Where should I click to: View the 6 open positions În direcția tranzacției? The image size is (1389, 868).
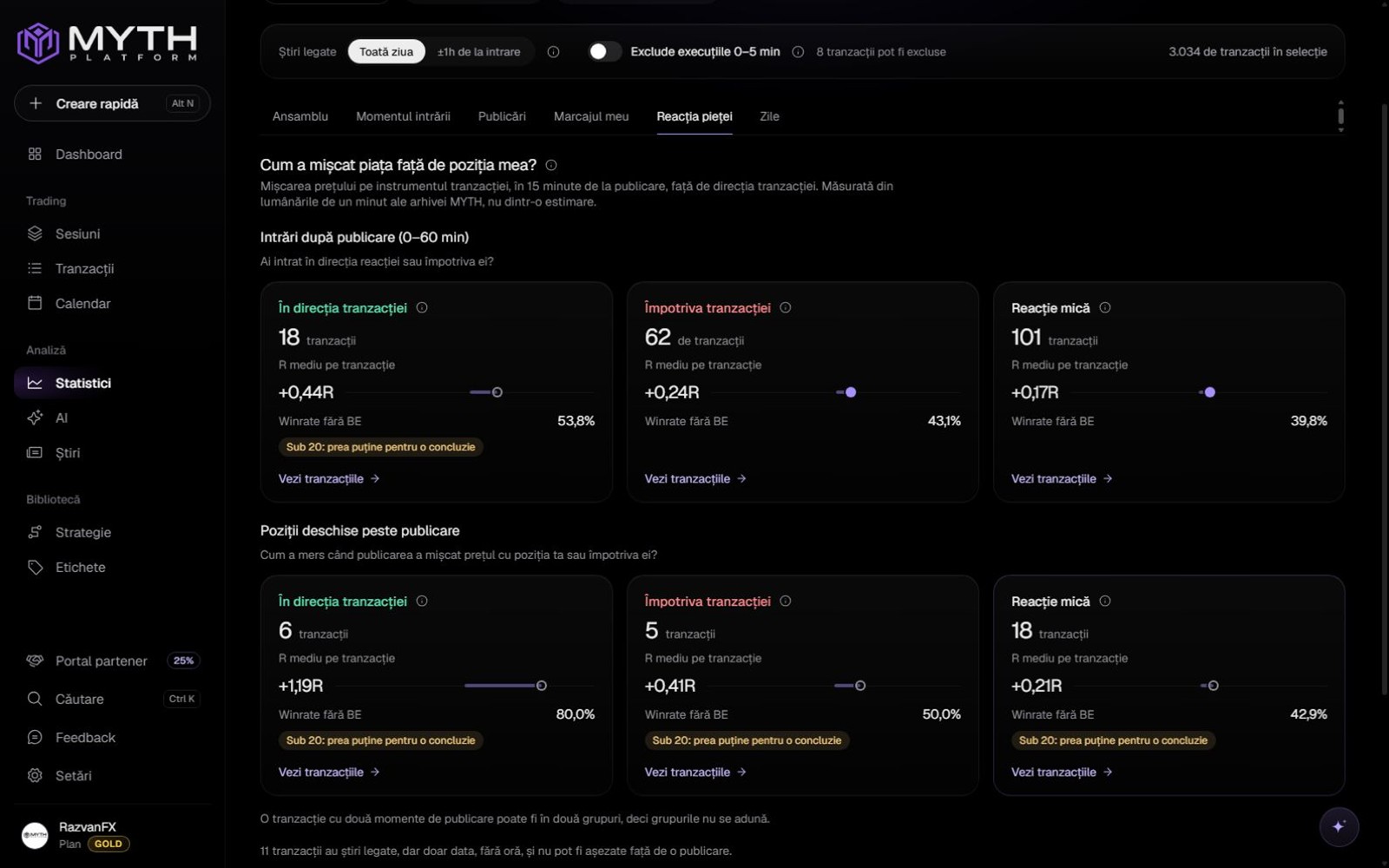(329, 772)
